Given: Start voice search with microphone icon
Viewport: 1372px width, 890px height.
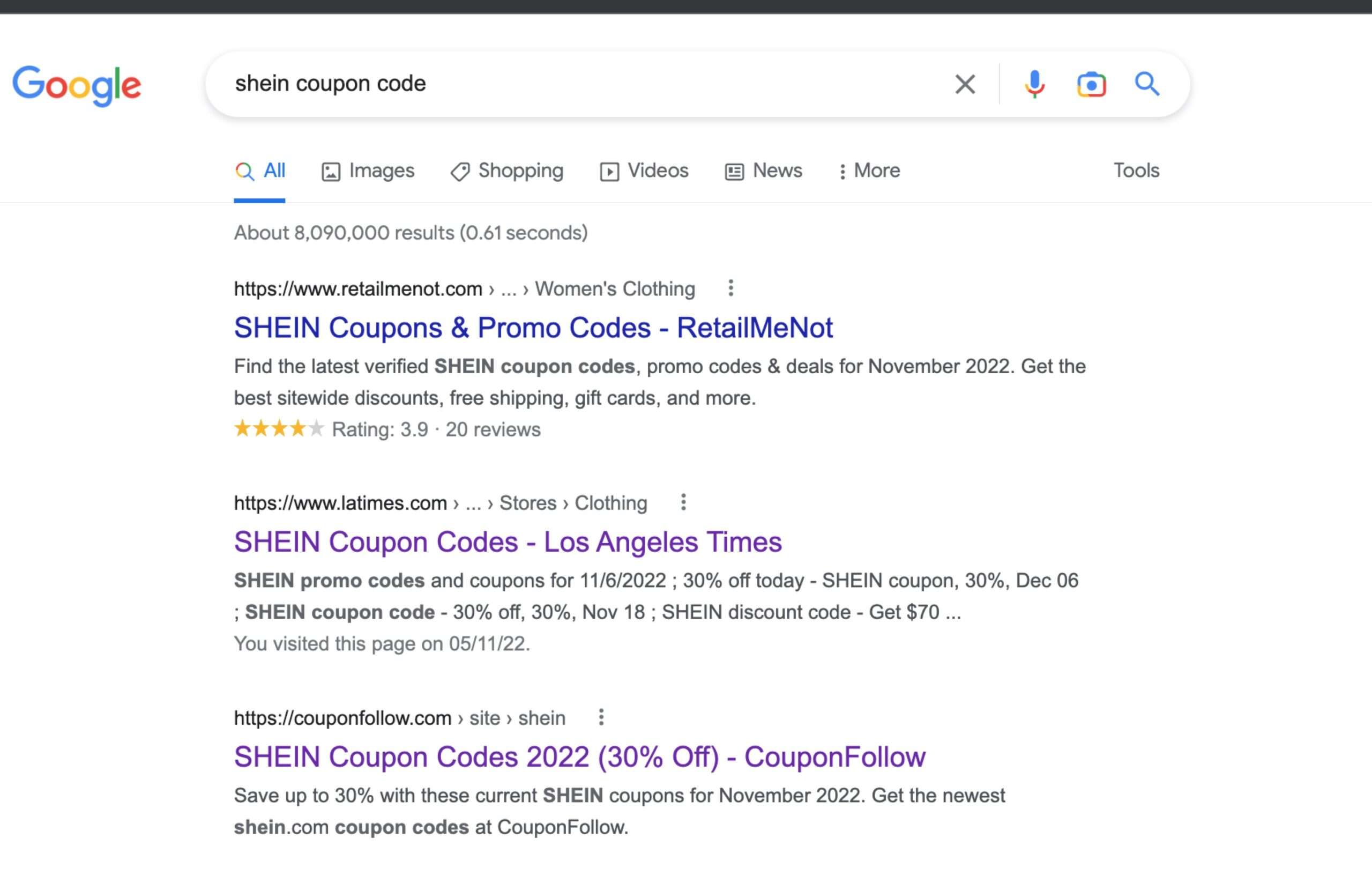Looking at the screenshot, I should click(1035, 84).
